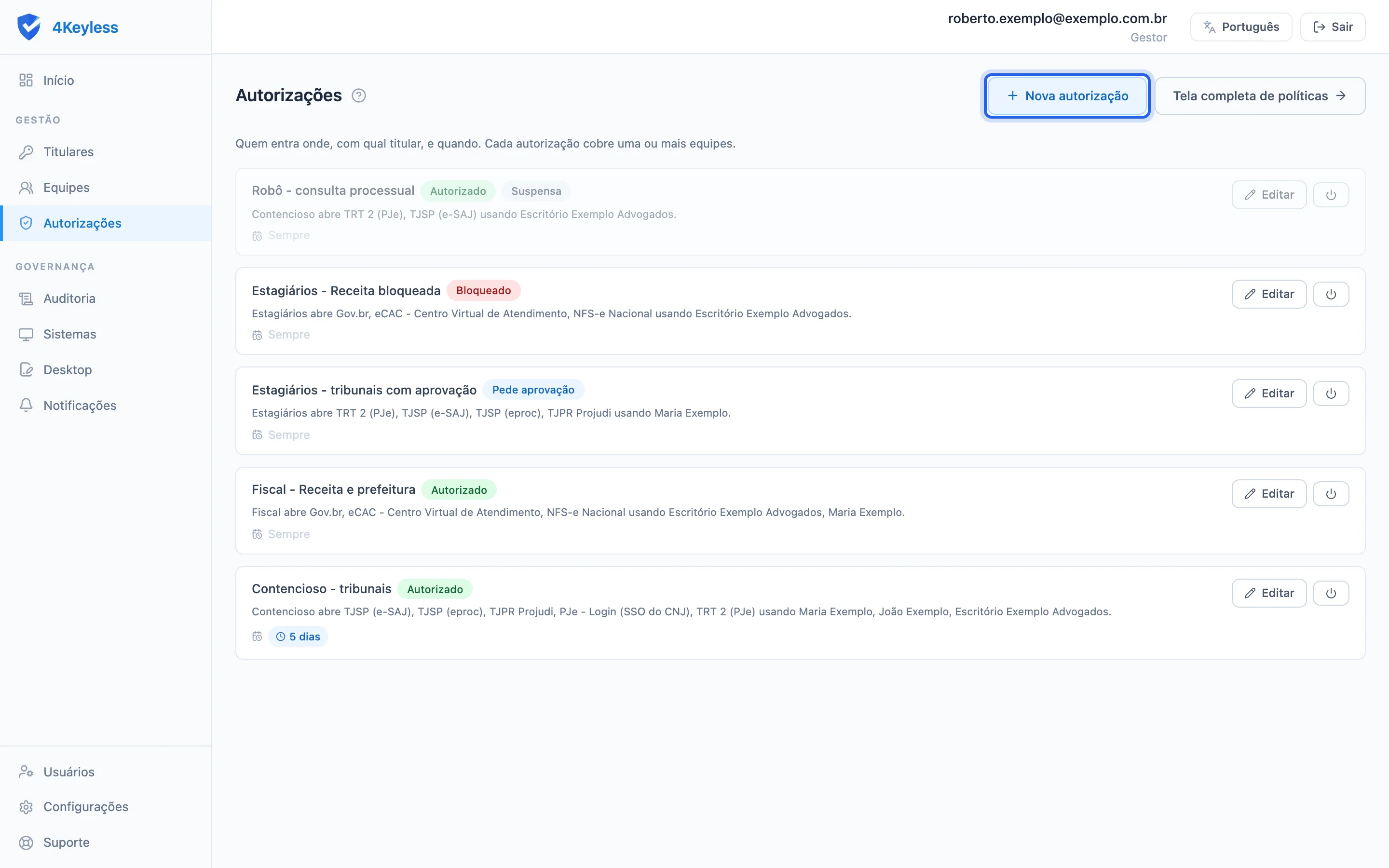Screen dimensions: 1389x868
Task: Edit the Robô - consulta processual authorization
Action: [1268, 195]
